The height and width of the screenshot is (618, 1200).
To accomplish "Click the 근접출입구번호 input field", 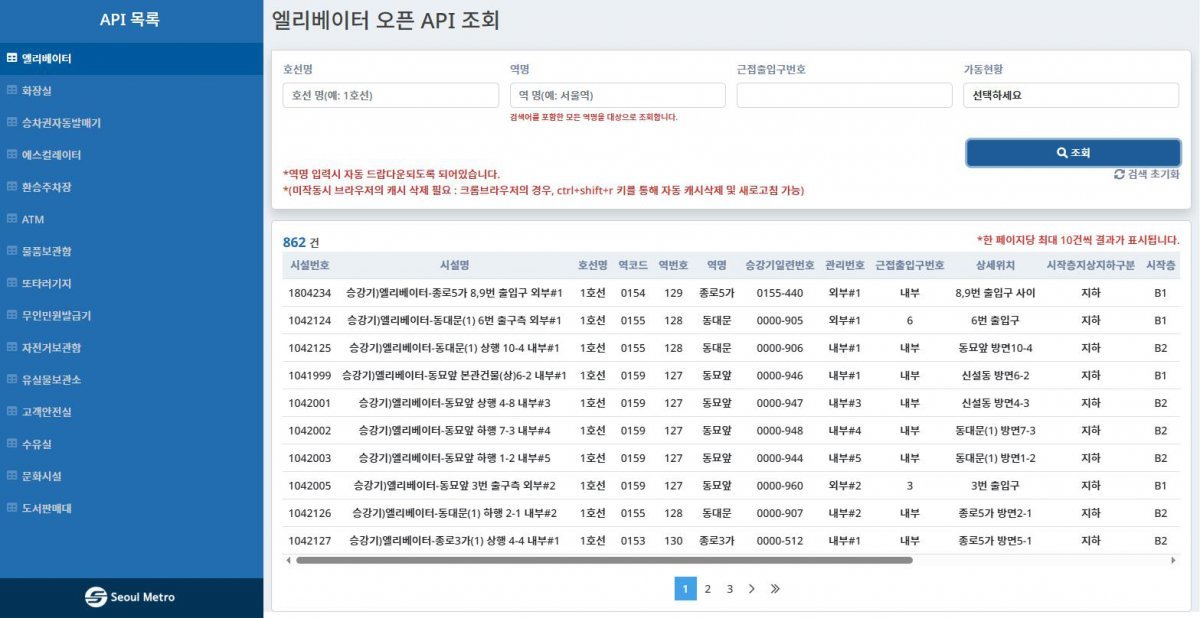I will 844,96.
